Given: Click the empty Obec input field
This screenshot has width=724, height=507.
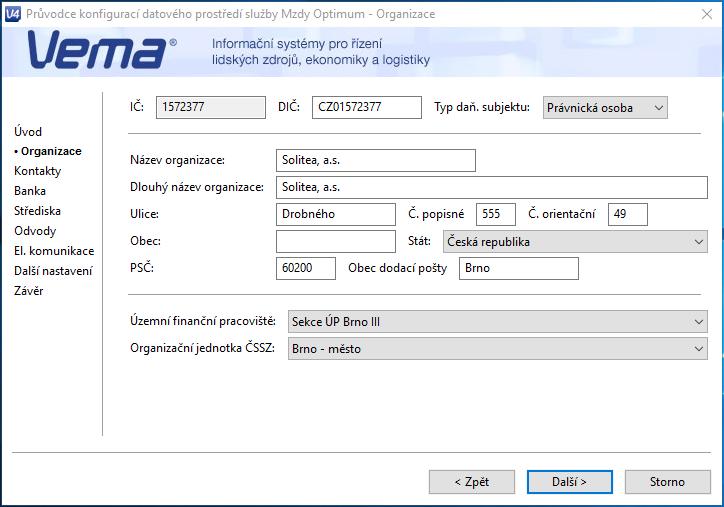Looking at the screenshot, I should (x=336, y=241).
